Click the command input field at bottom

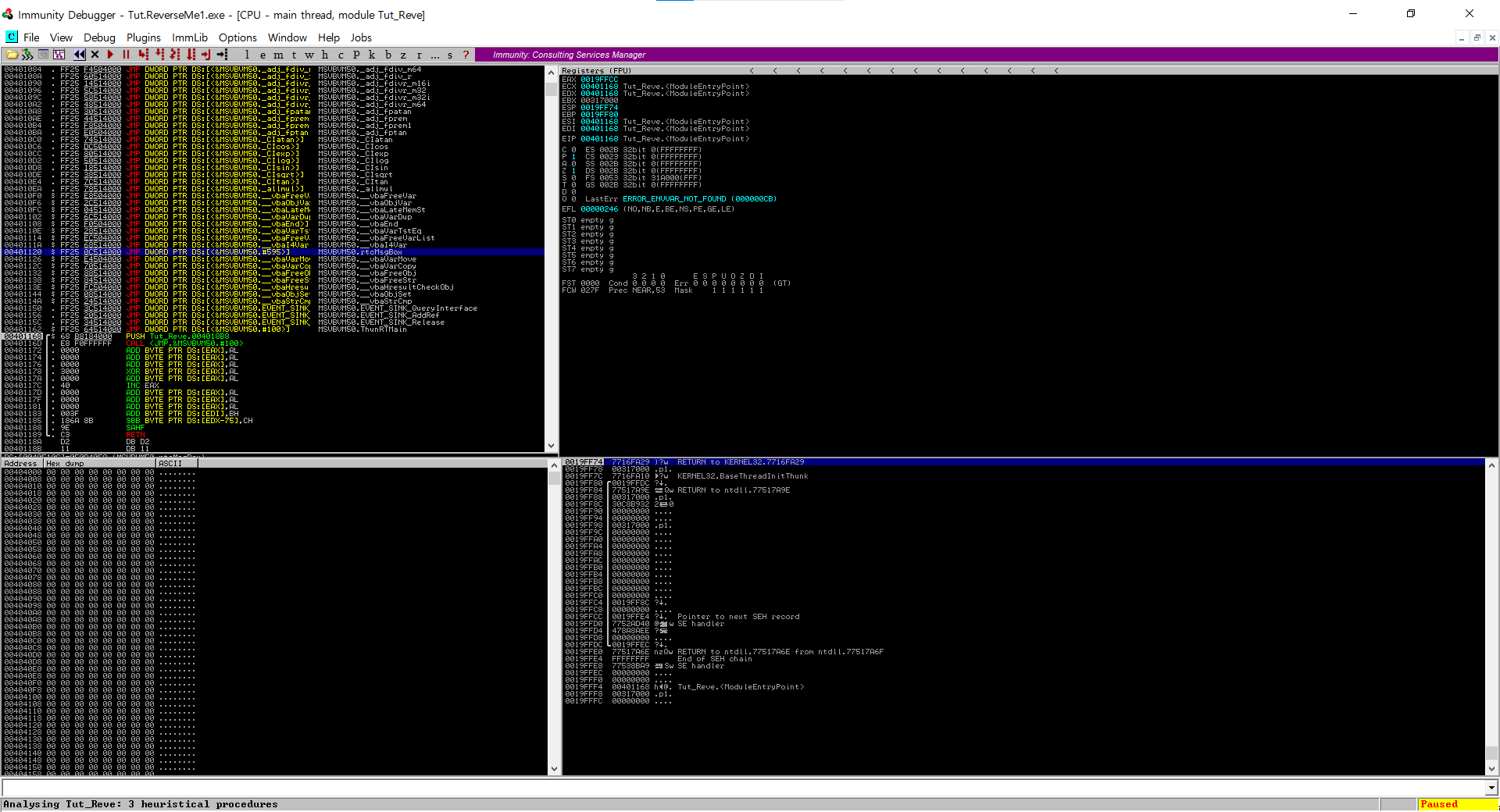pos(743,788)
